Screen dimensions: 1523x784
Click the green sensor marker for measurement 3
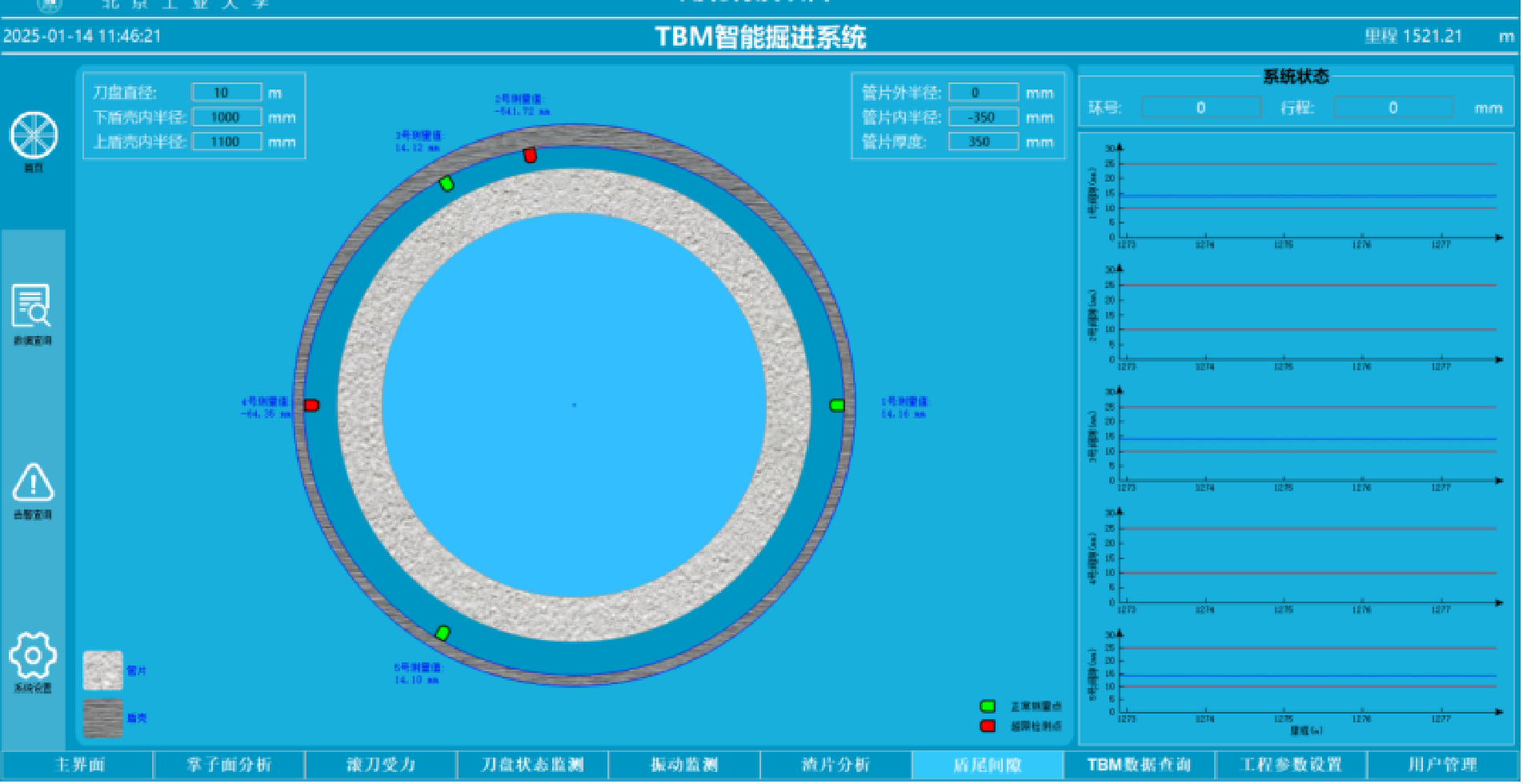coord(447,184)
